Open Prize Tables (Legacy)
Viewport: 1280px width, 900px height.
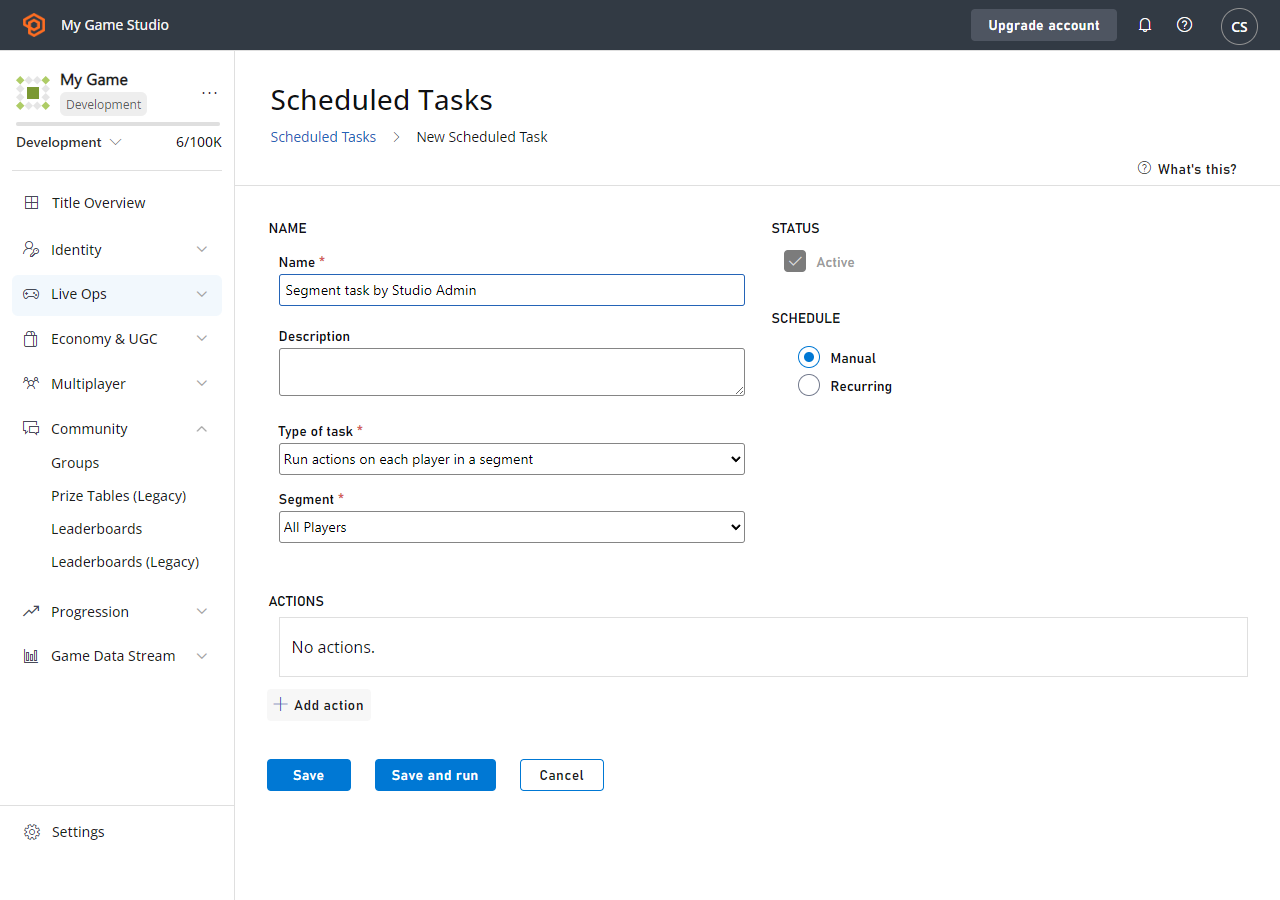(x=119, y=496)
